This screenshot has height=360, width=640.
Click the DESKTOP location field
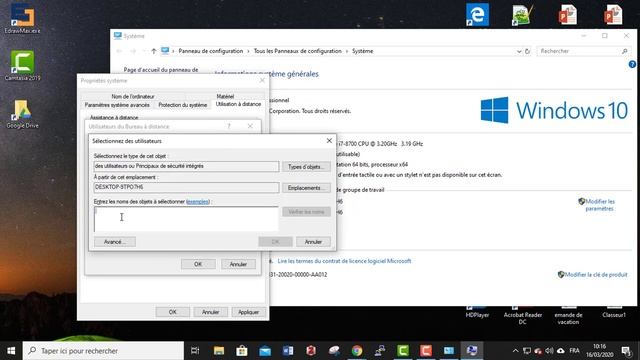pyautogui.click(x=186, y=187)
